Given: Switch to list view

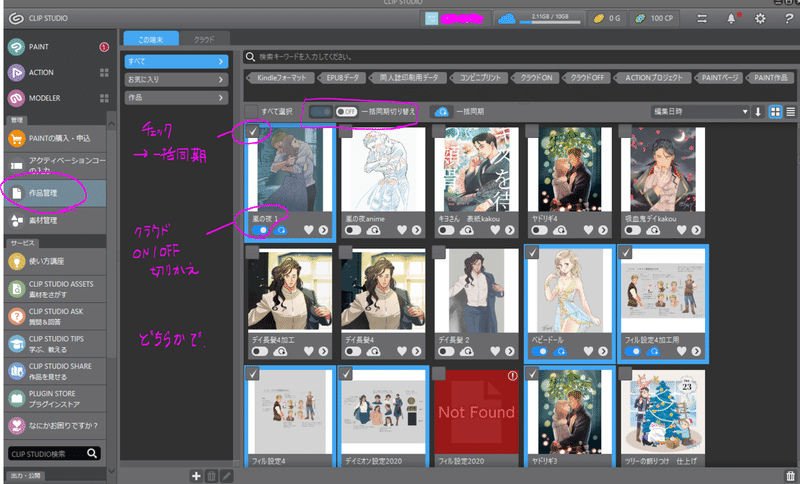Looking at the screenshot, I should pyautogui.click(x=791, y=112).
